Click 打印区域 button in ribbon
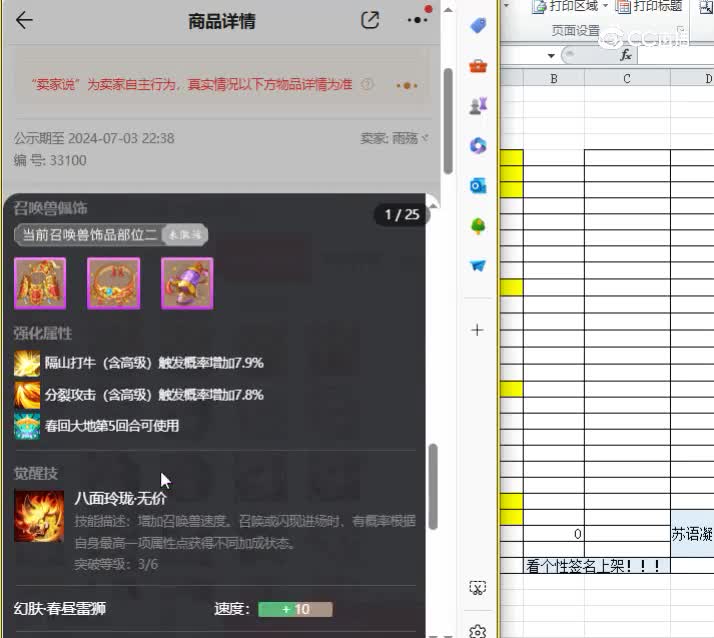Screen dimensions: 714x638 [x=566, y=6]
